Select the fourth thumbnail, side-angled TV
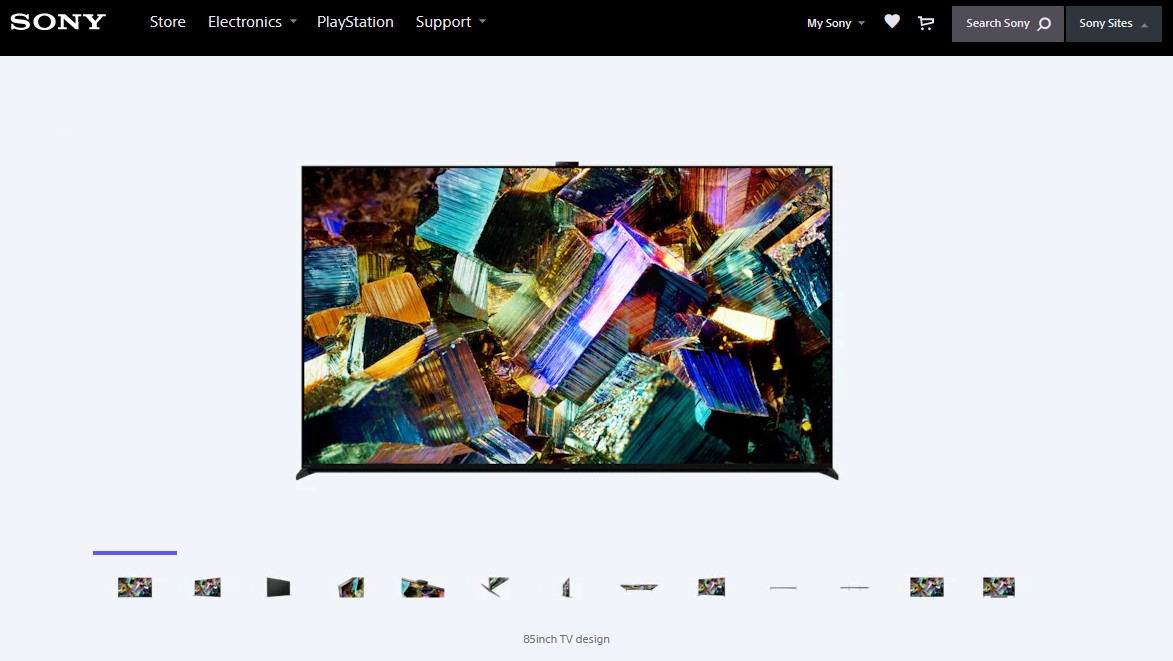The height and width of the screenshot is (661, 1173). 351,587
